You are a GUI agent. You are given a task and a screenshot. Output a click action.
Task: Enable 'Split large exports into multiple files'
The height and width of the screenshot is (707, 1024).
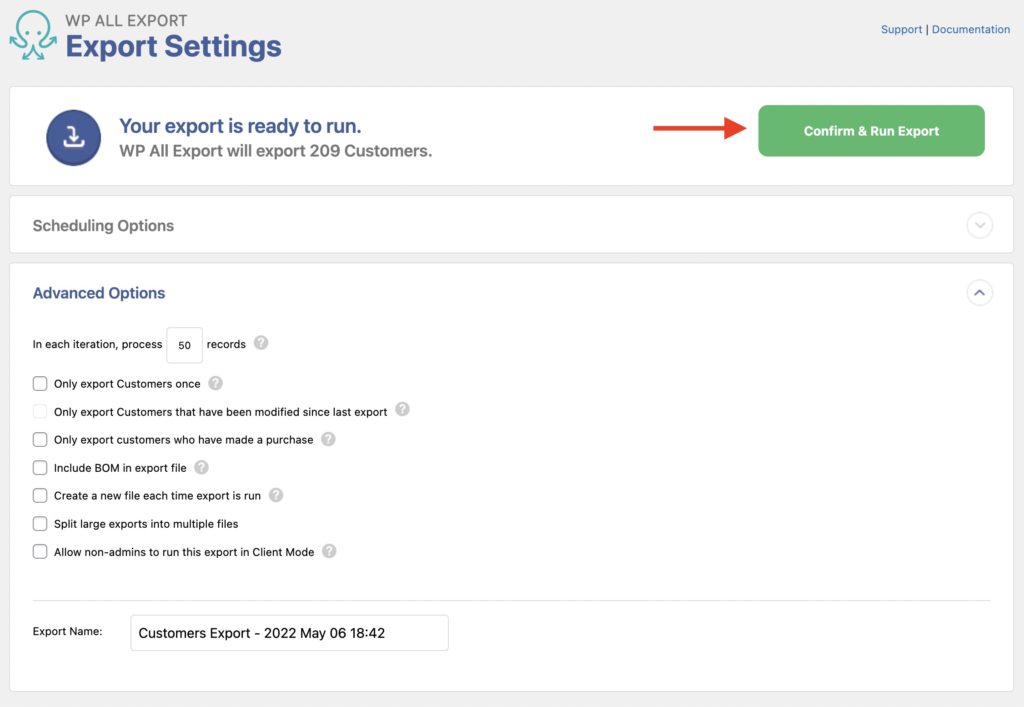coord(40,523)
